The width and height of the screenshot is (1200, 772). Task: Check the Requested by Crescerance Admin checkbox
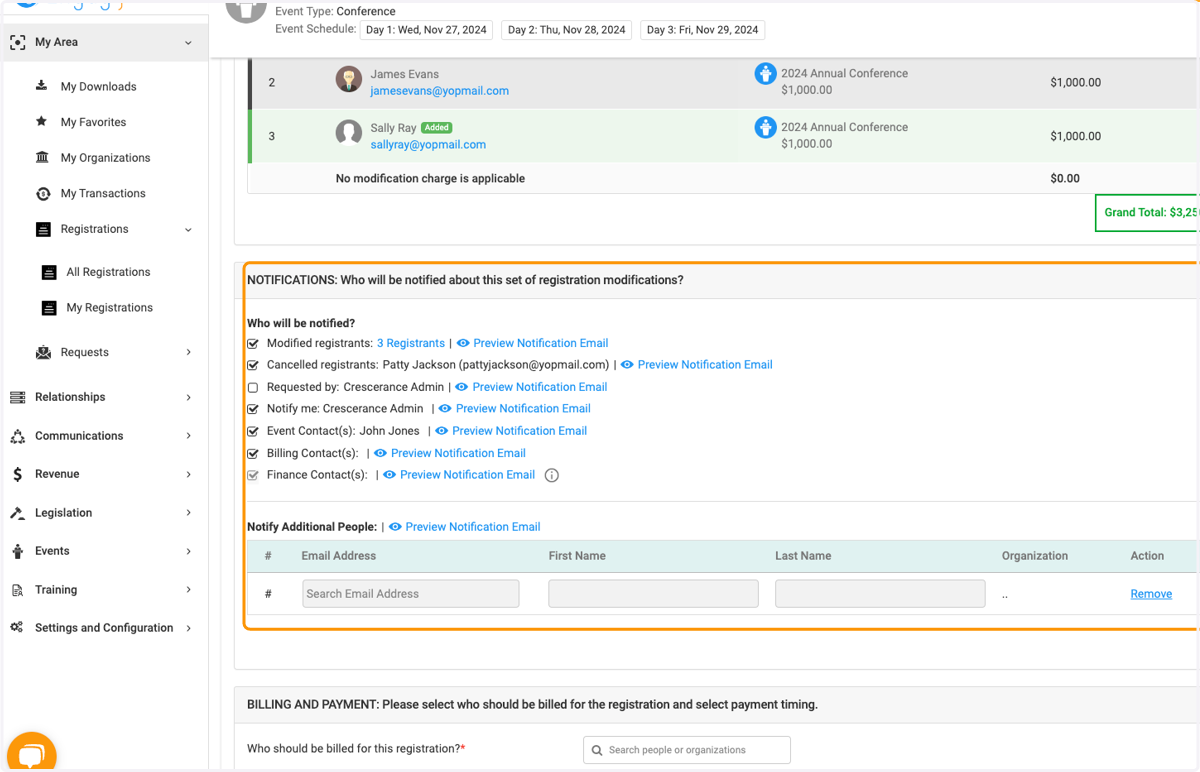pos(253,388)
